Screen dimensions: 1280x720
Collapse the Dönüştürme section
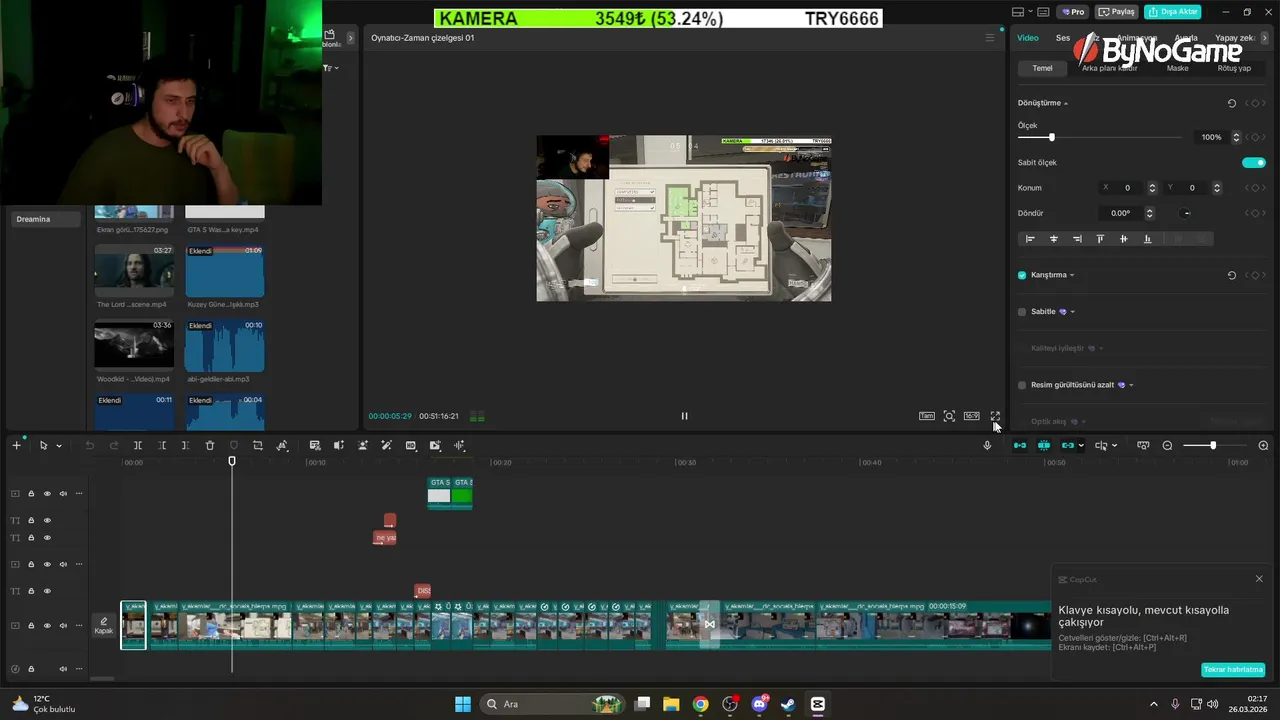(1066, 104)
